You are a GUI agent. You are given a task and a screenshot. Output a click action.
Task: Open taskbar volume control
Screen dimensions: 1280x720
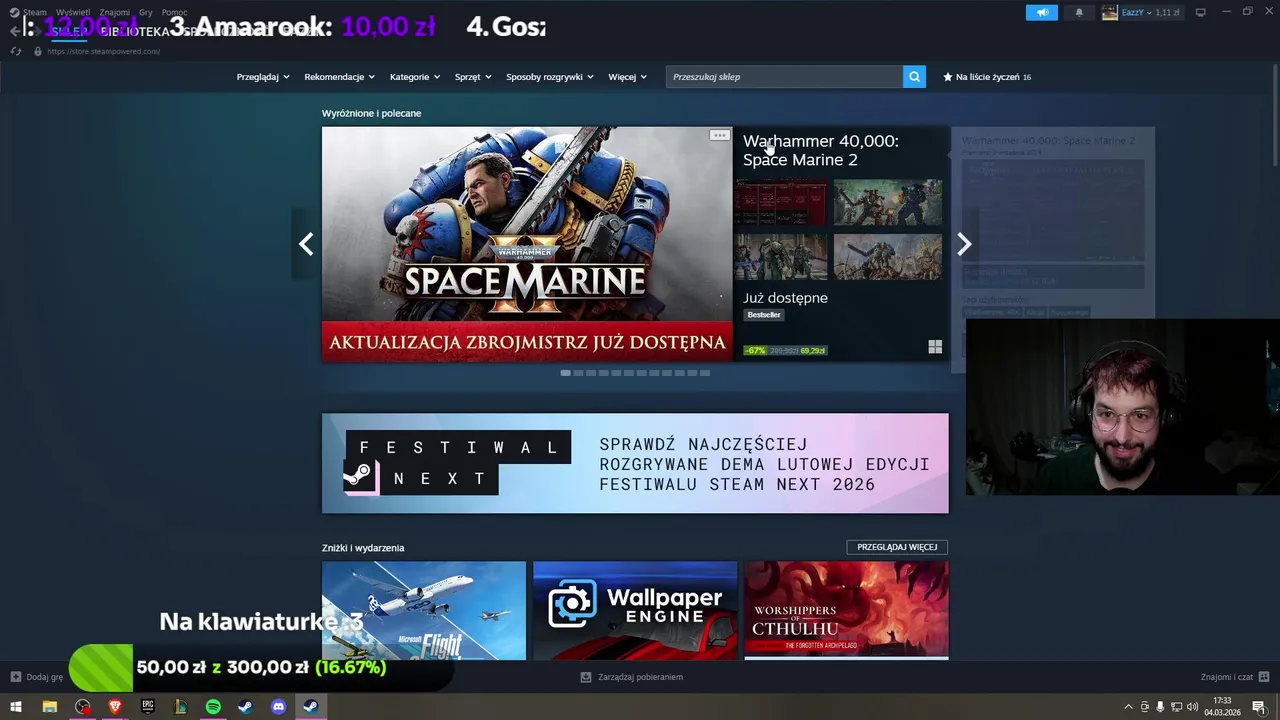[1192, 707]
